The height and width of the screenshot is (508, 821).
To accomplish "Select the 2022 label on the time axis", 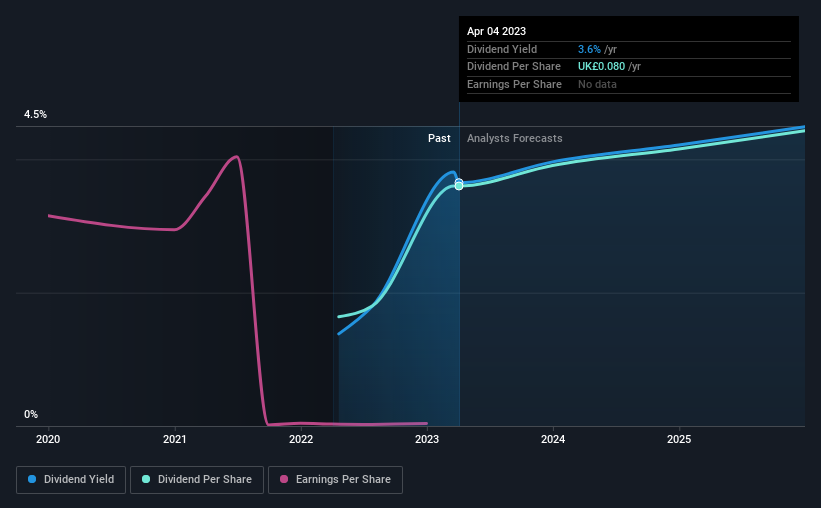I will pyautogui.click(x=301, y=439).
